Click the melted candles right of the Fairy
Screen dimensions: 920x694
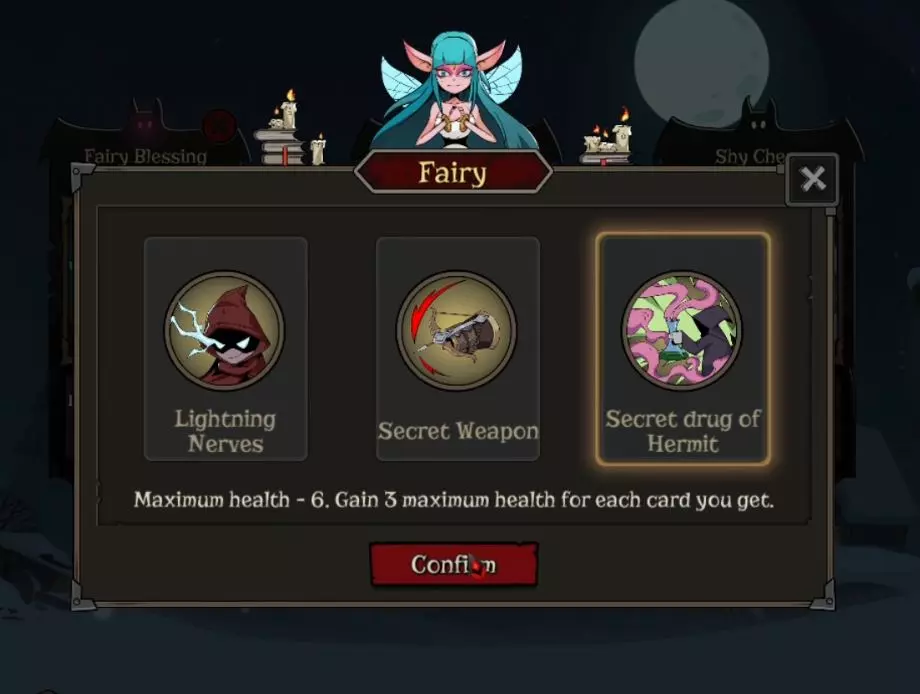pos(608,135)
